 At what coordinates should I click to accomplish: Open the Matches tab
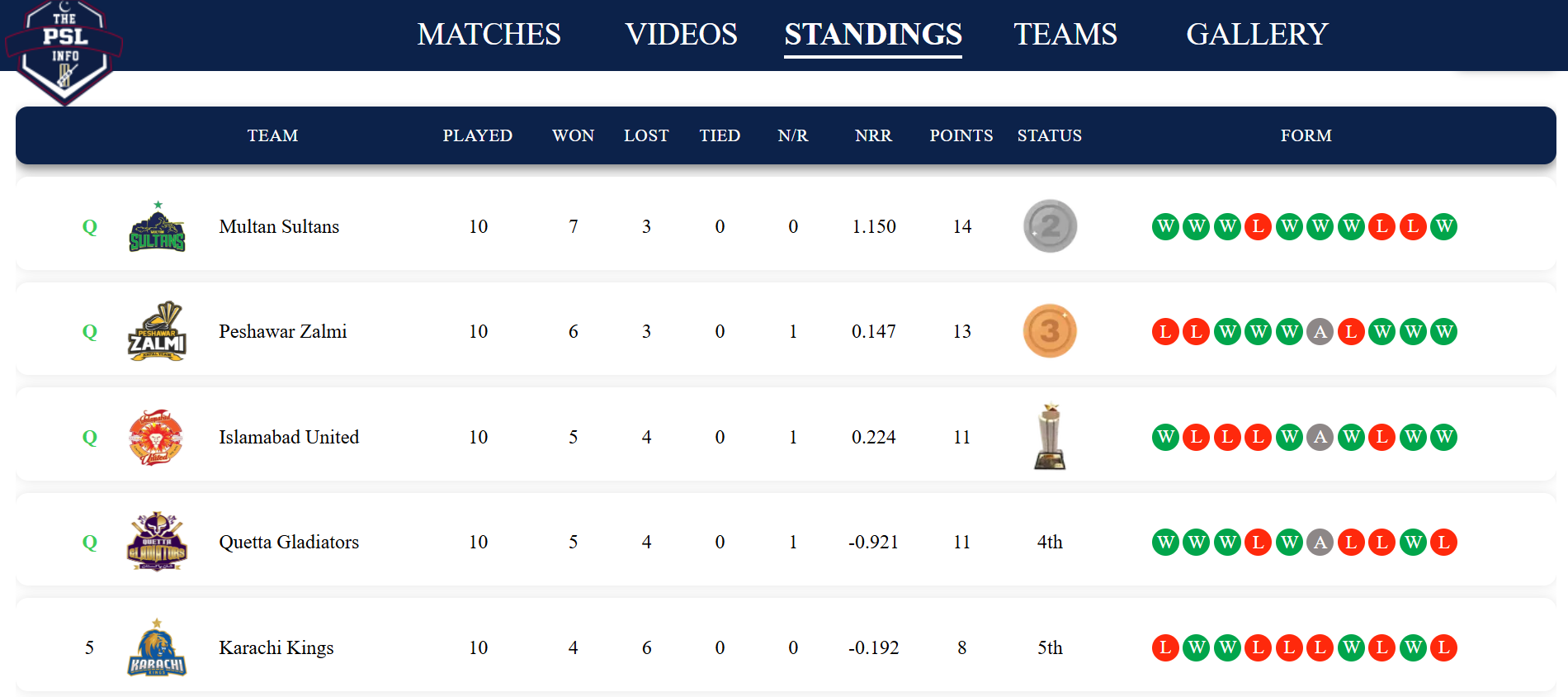[x=489, y=34]
